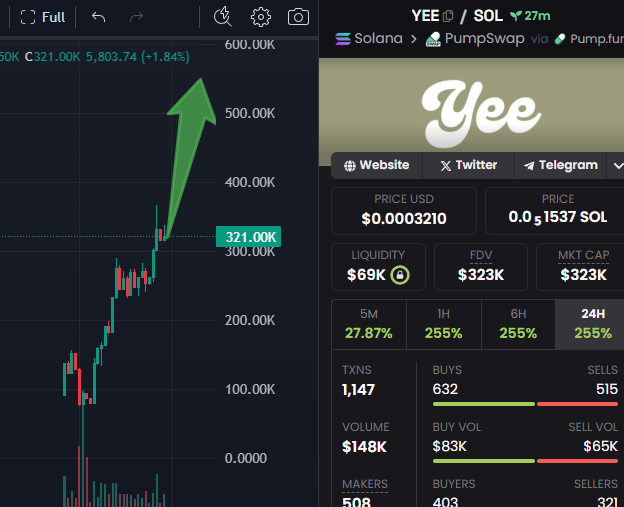Select the 1H timeframe tab
The image size is (624, 507).
444,324
